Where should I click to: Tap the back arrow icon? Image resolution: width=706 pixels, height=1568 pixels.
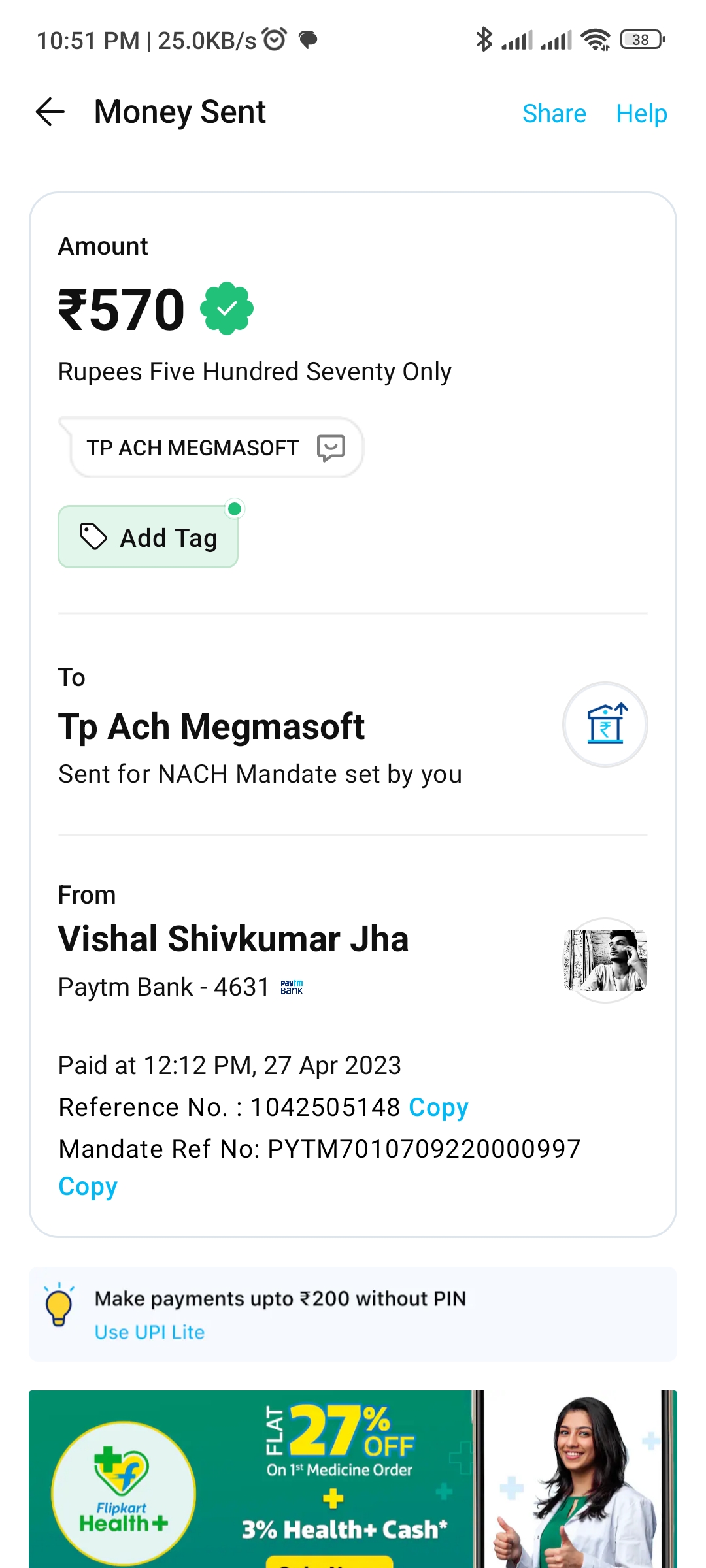pyautogui.click(x=50, y=112)
